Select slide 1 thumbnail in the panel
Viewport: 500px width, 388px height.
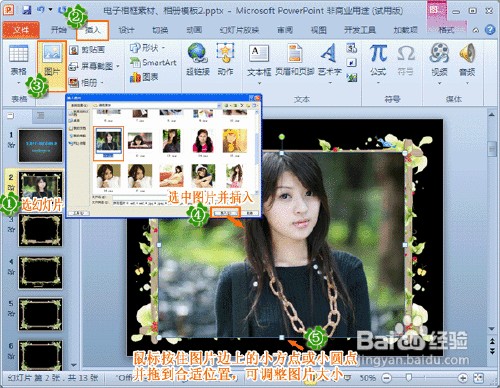[40, 146]
